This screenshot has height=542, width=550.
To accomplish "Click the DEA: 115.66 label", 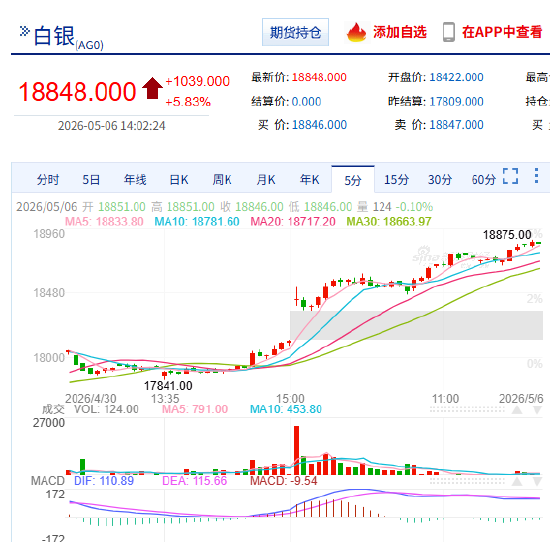I will 195,481.
